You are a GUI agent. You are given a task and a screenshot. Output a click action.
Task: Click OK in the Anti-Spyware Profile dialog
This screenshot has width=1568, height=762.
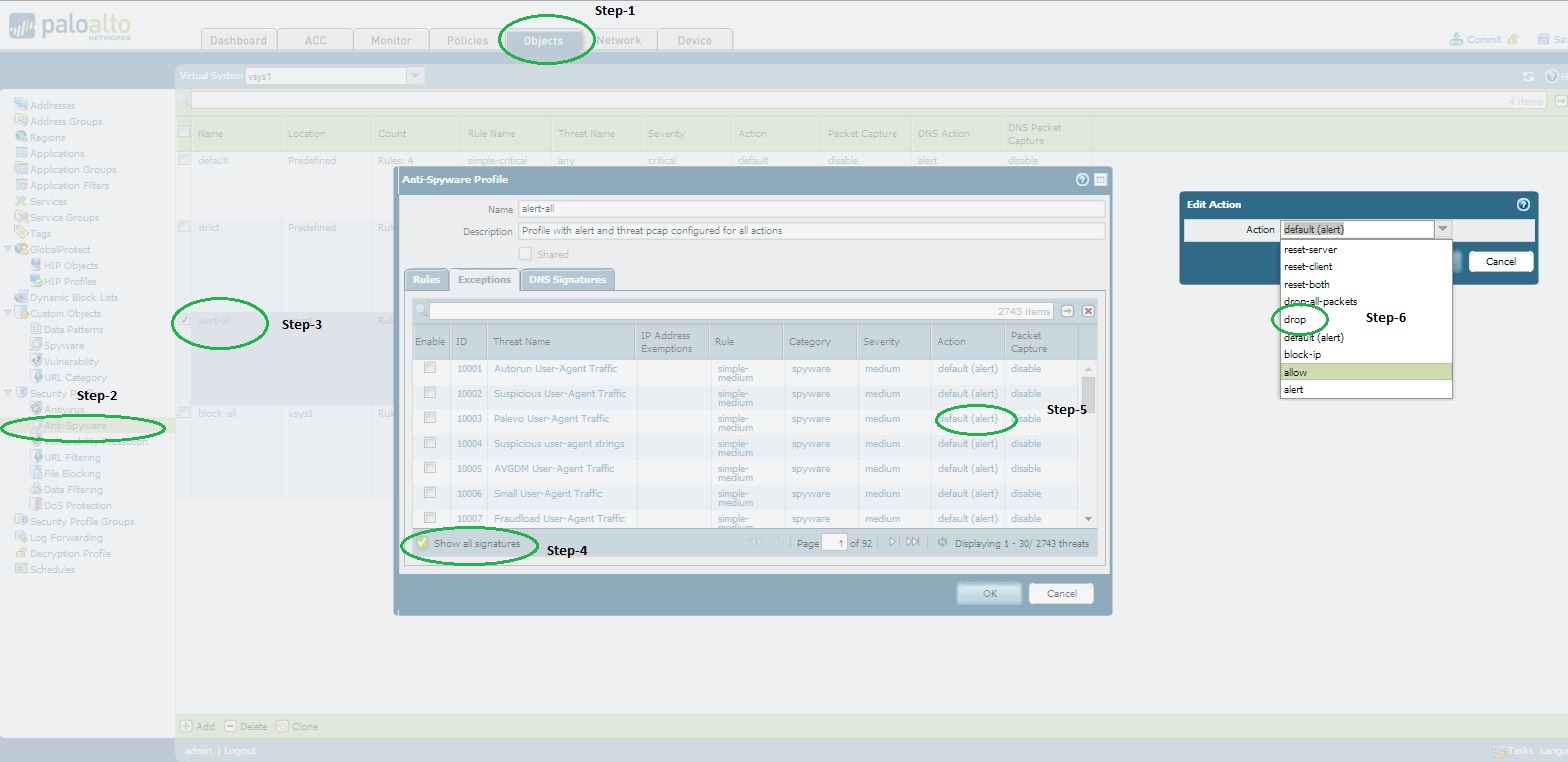pos(989,593)
